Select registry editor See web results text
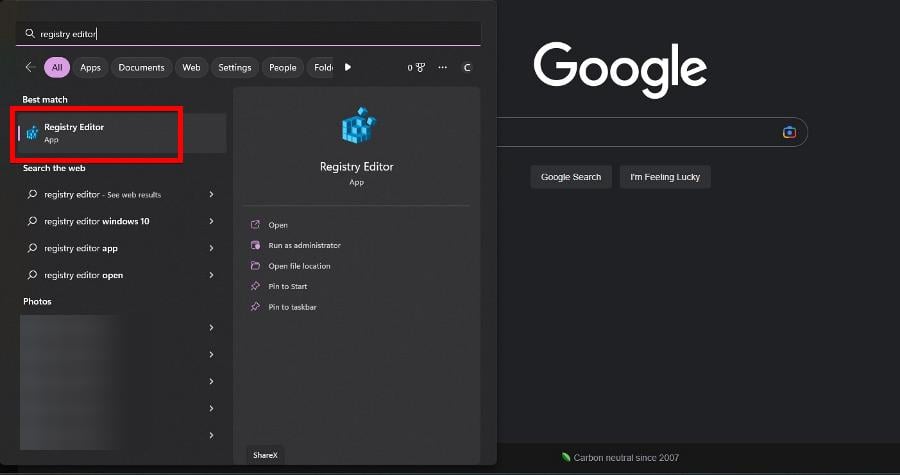Viewport: 900px width, 475px height. click(x=102, y=194)
